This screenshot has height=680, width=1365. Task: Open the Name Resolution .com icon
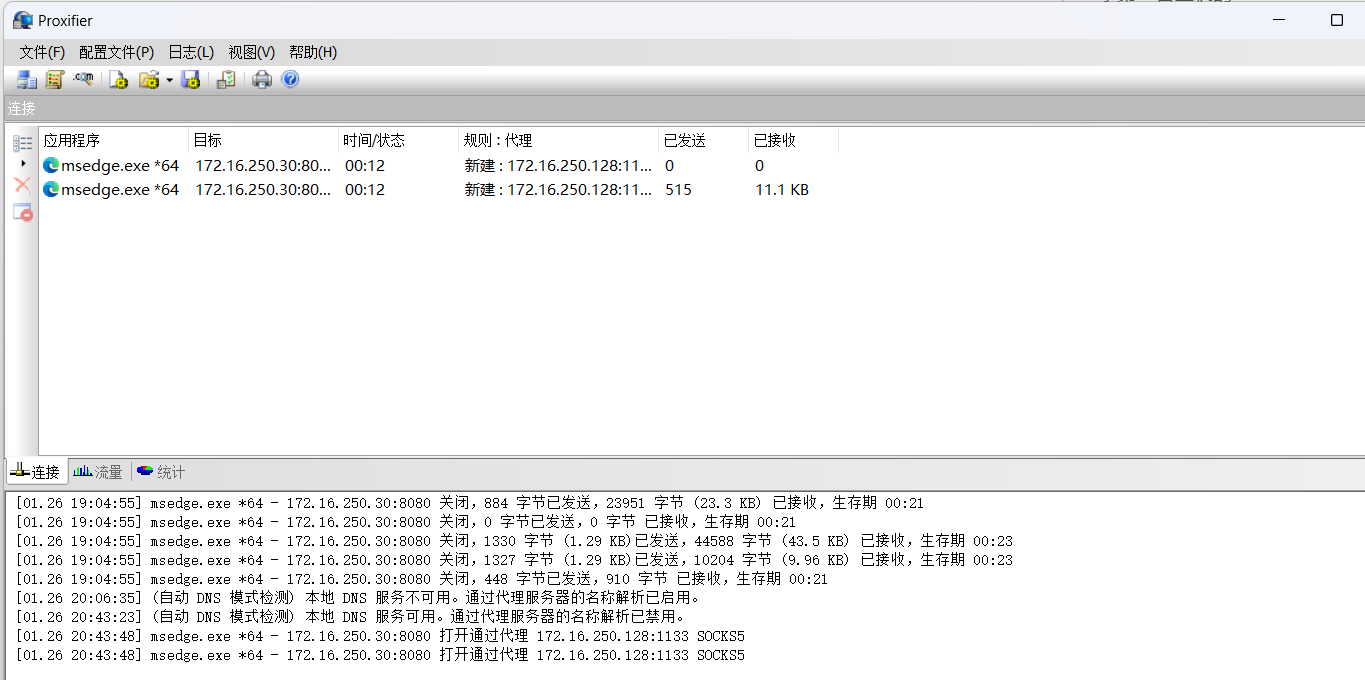click(84, 80)
